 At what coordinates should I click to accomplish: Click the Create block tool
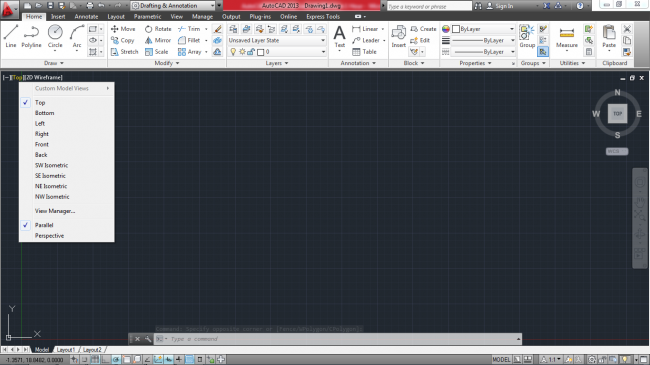423,29
